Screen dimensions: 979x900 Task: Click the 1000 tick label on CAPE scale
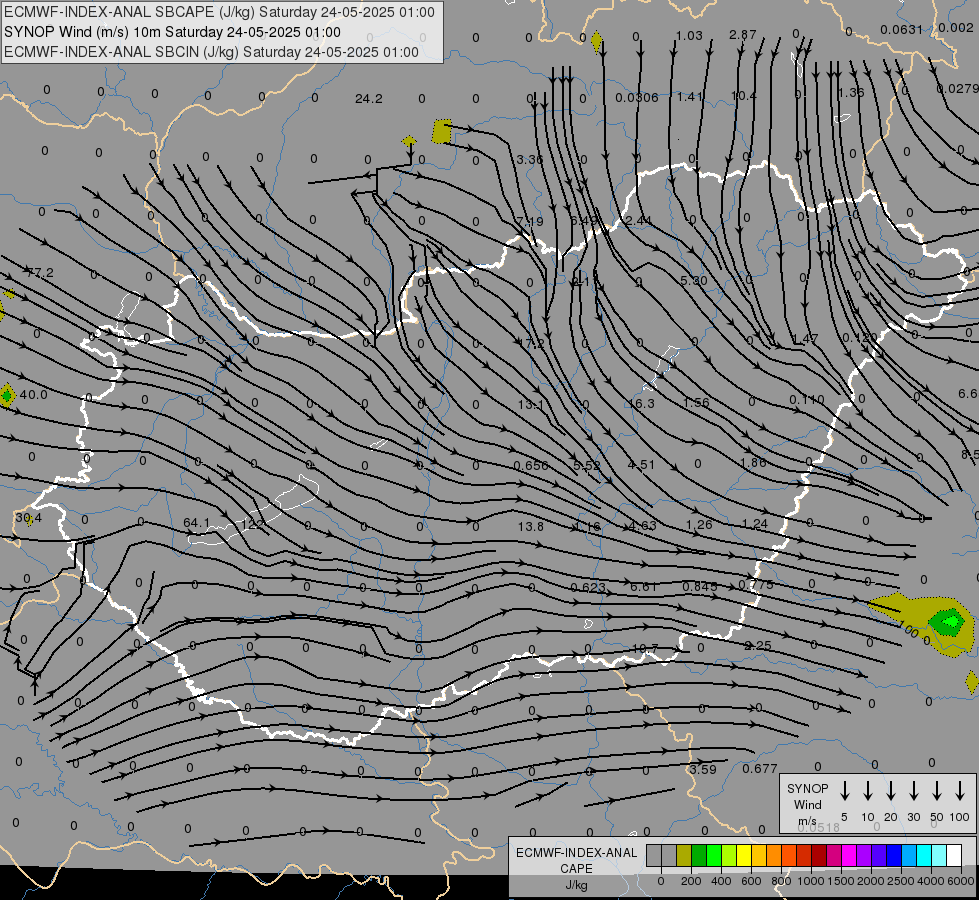click(x=810, y=881)
